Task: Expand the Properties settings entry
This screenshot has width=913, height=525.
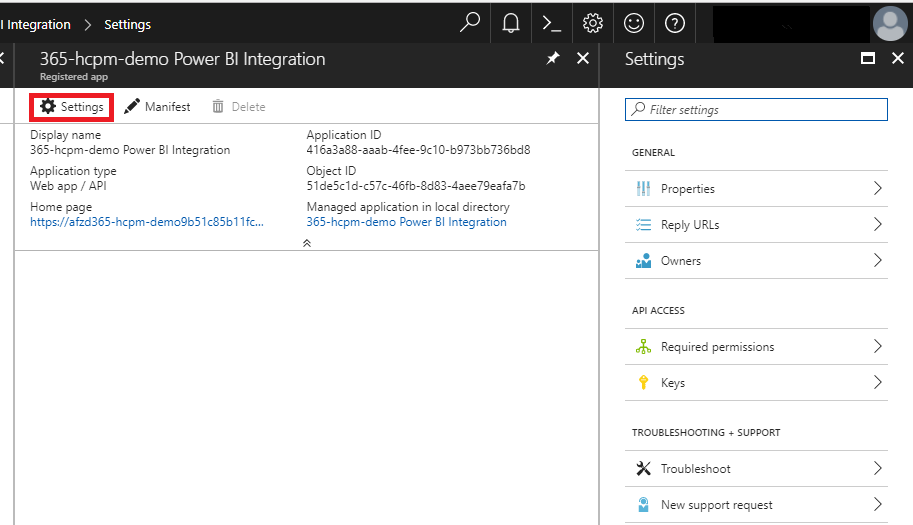Action: tap(757, 189)
